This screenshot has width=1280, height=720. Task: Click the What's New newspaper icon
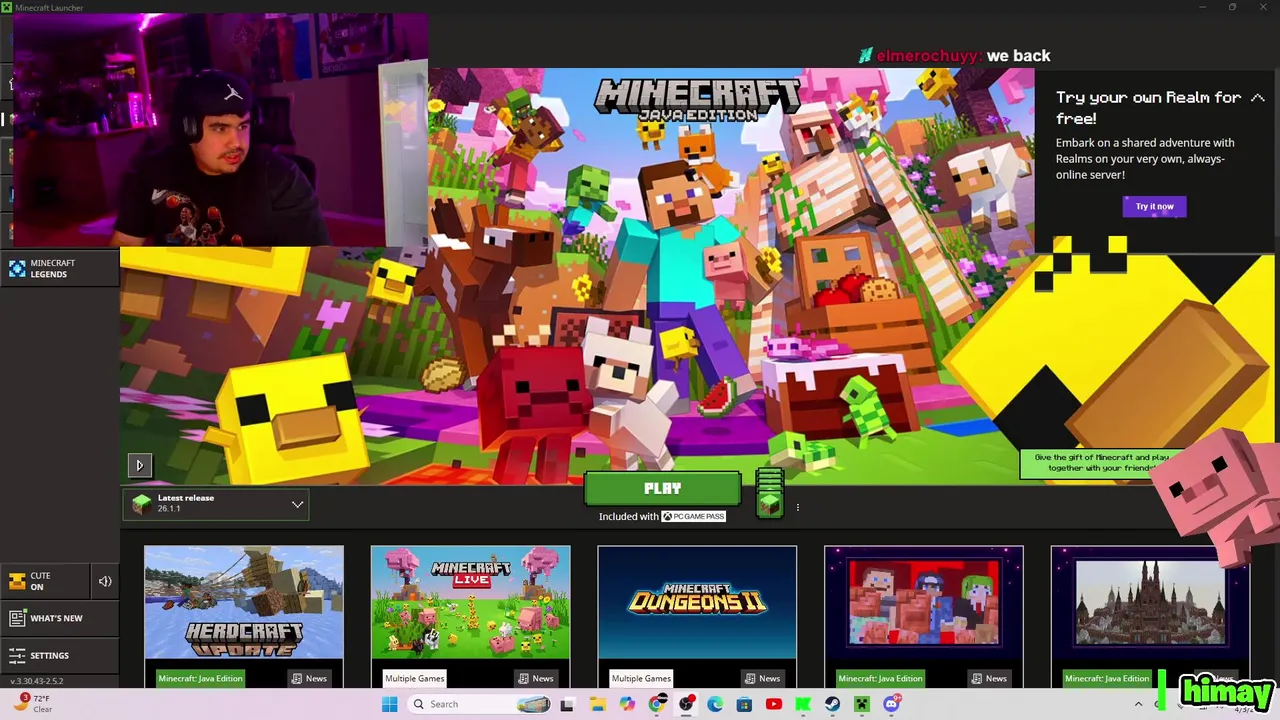[17, 618]
